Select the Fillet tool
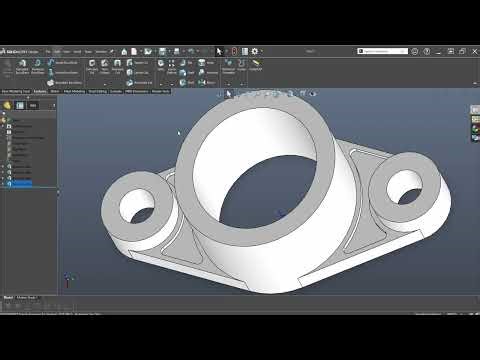Viewport: 480px width, 360px height. [x=161, y=65]
